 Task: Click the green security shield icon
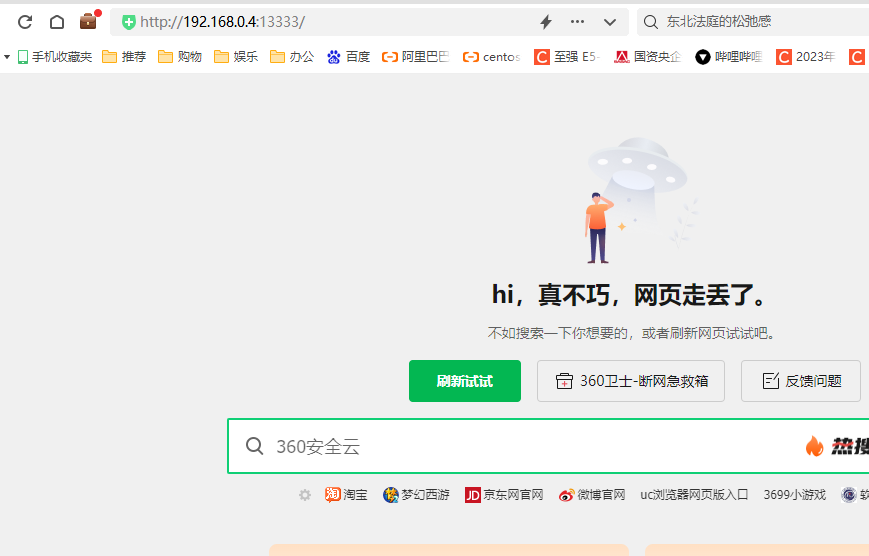[x=129, y=22]
